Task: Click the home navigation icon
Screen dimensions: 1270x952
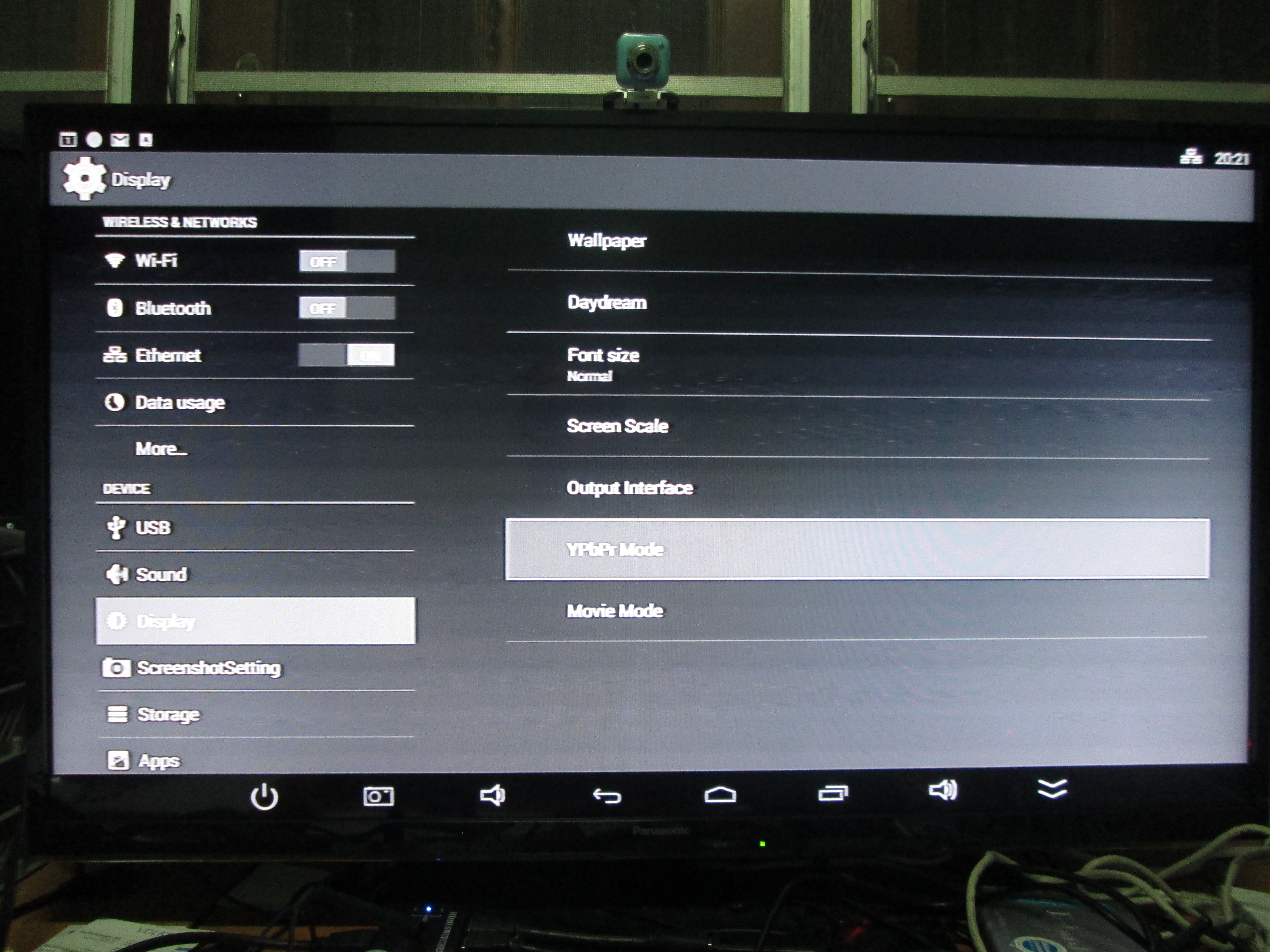Action: click(x=720, y=794)
